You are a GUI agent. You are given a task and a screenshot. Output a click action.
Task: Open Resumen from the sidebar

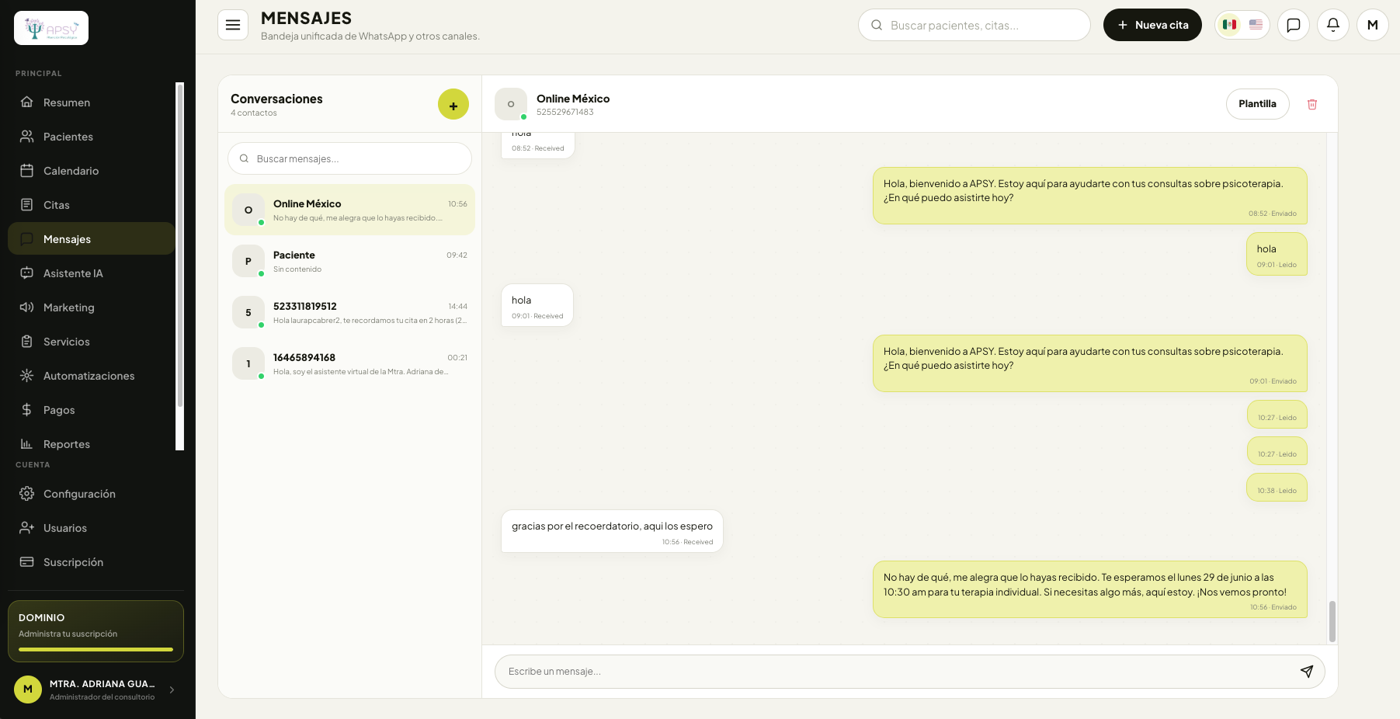click(91, 102)
